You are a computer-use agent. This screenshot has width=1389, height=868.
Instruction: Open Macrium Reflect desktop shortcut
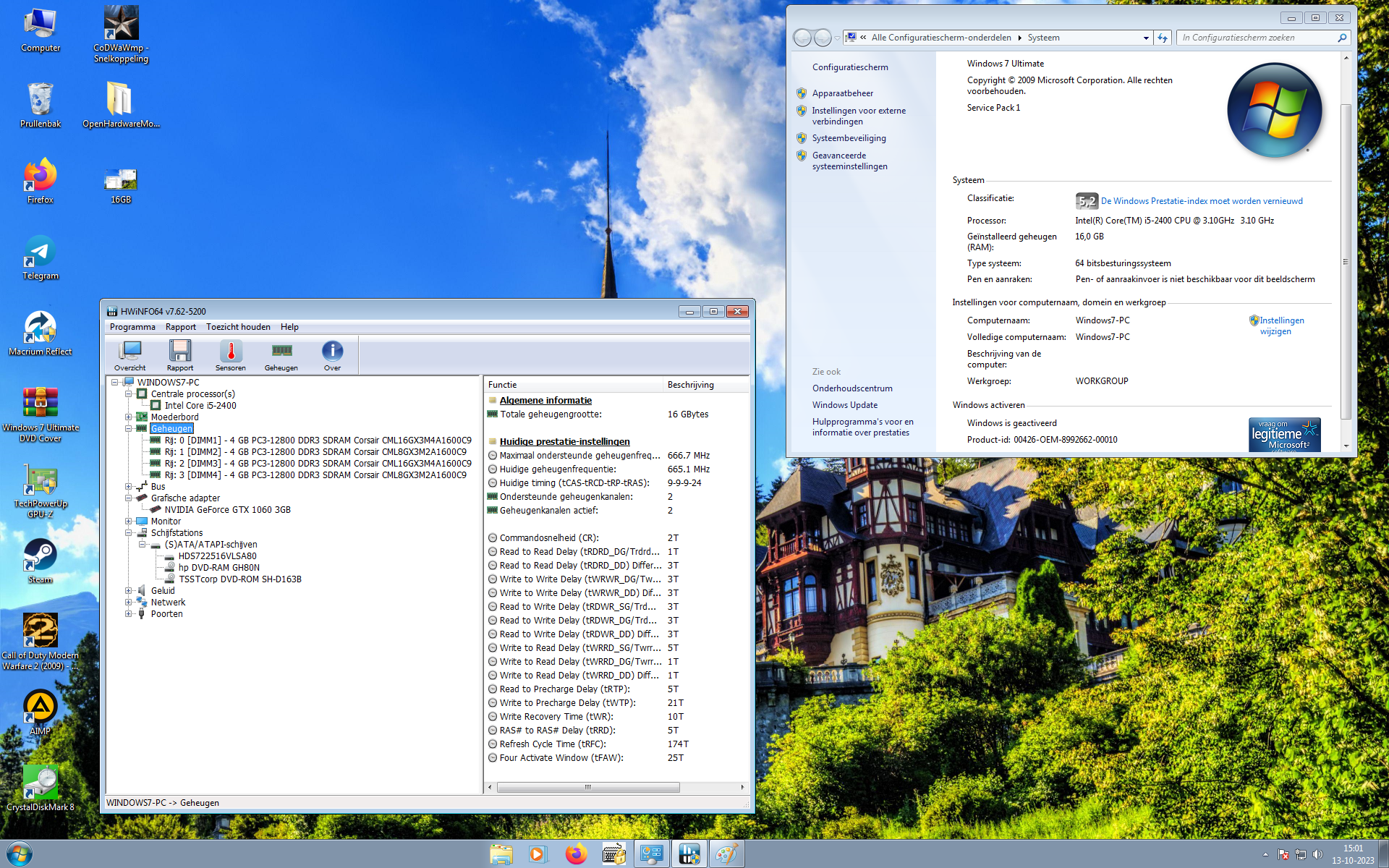pos(41,333)
